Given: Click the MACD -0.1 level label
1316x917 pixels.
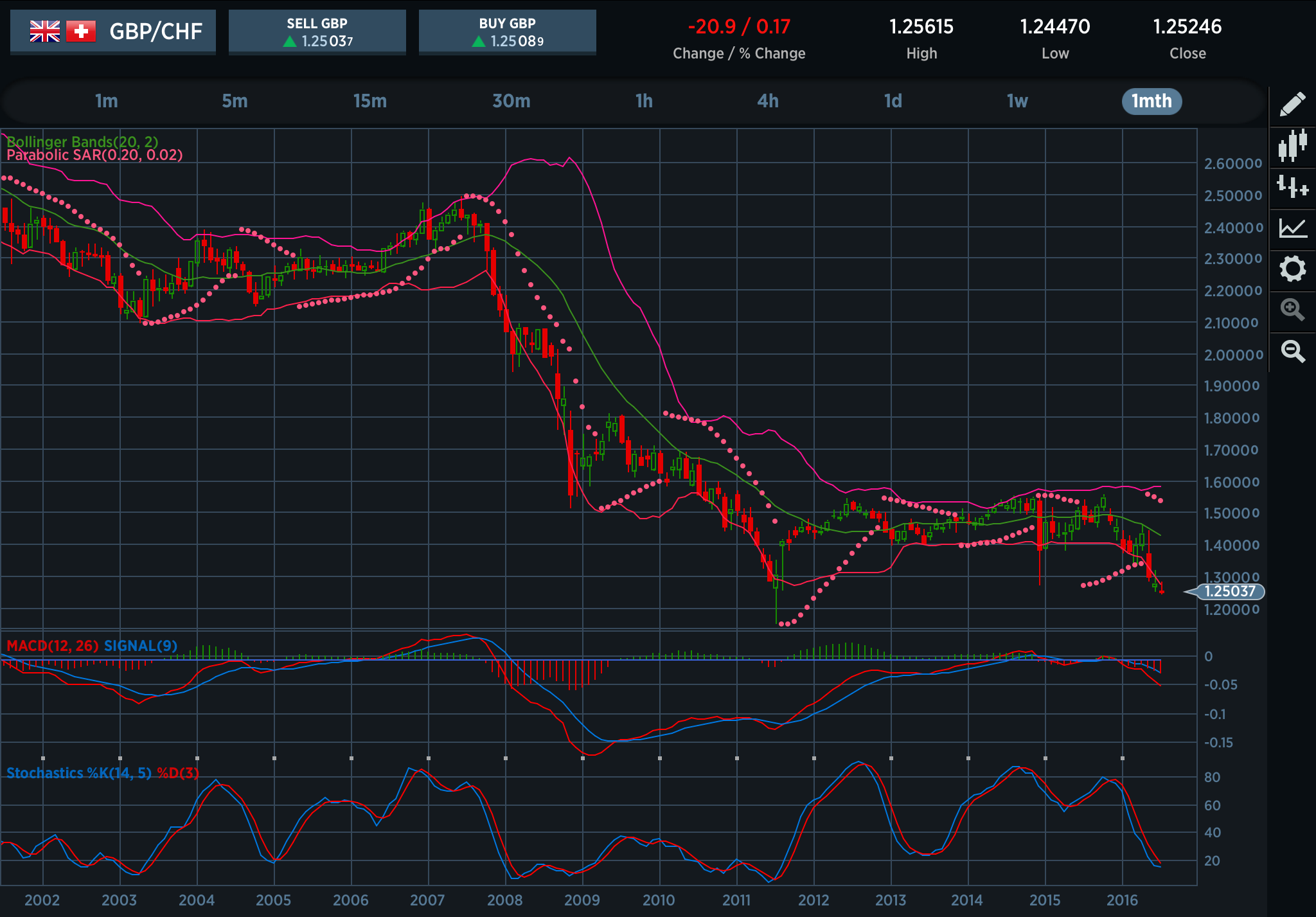Looking at the screenshot, I should (x=1214, y=715).
